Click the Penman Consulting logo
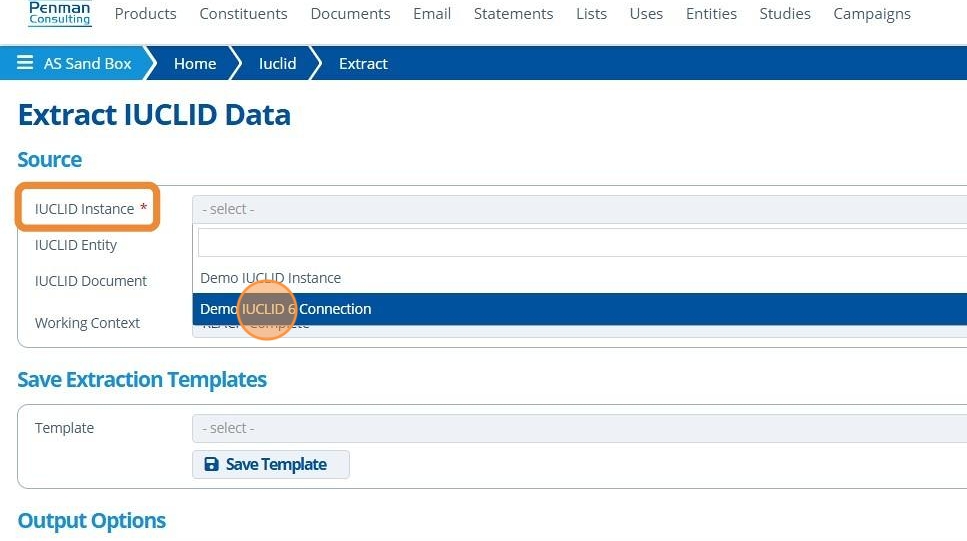Screen dimensions: 967x541 pos(60,13)
